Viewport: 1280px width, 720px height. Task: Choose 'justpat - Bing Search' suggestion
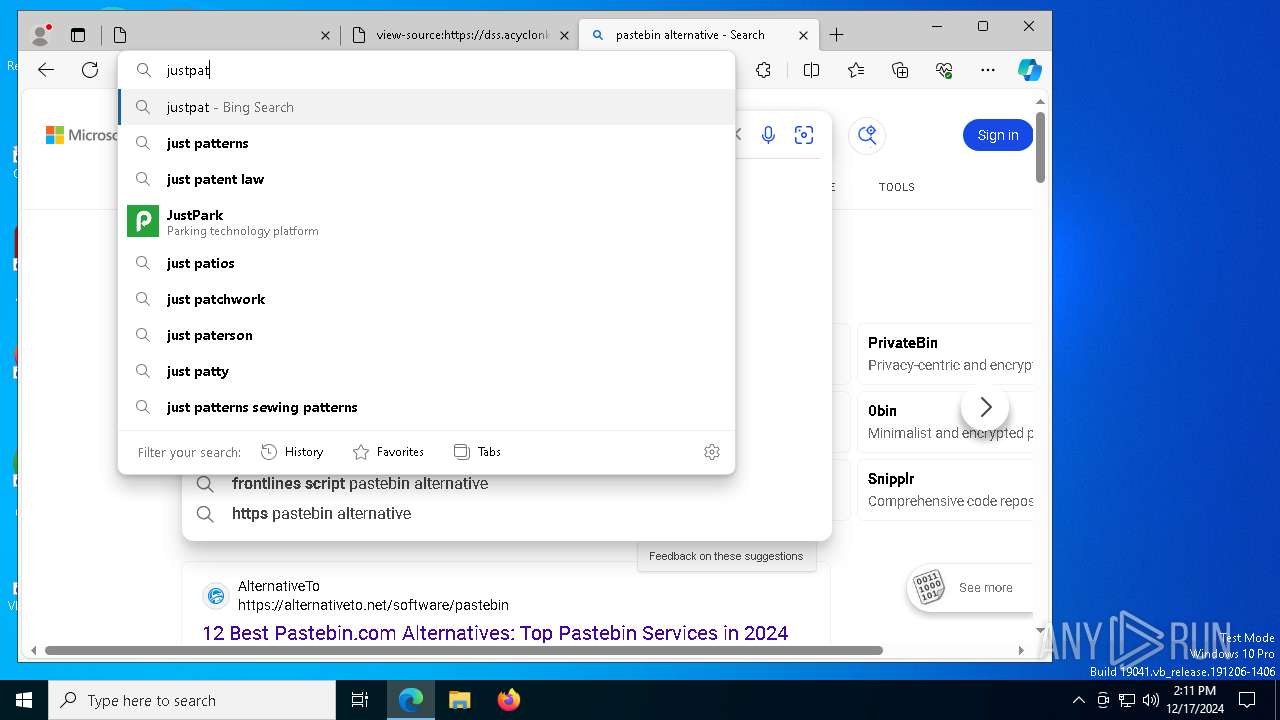pos(426,107)
